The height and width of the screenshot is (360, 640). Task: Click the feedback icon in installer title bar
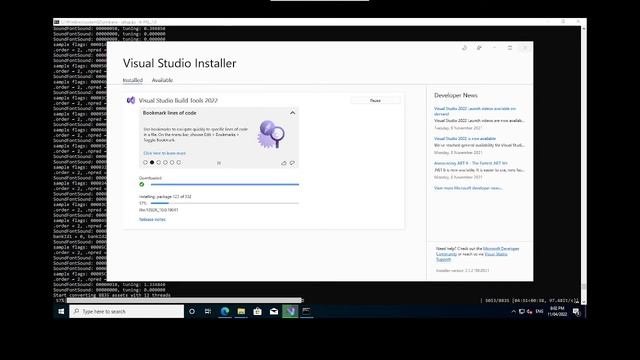coord(479,48)
